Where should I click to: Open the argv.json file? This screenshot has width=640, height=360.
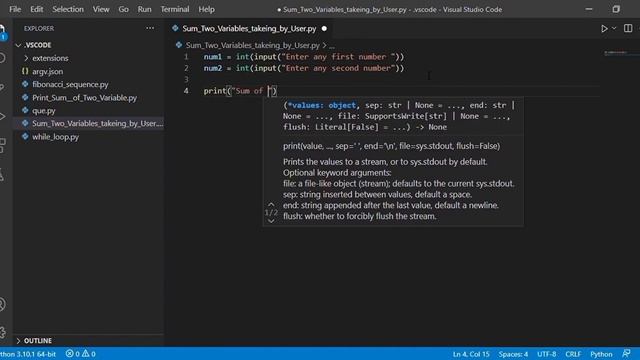point(48,71)
